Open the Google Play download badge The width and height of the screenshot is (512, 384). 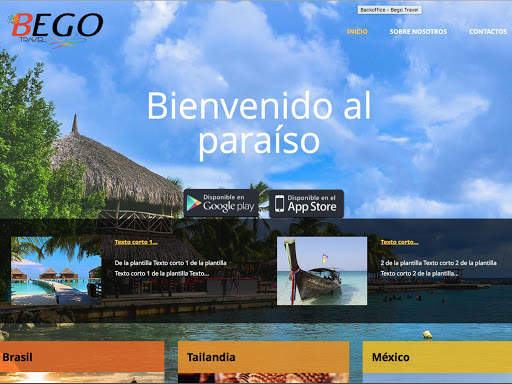[221, 203]
